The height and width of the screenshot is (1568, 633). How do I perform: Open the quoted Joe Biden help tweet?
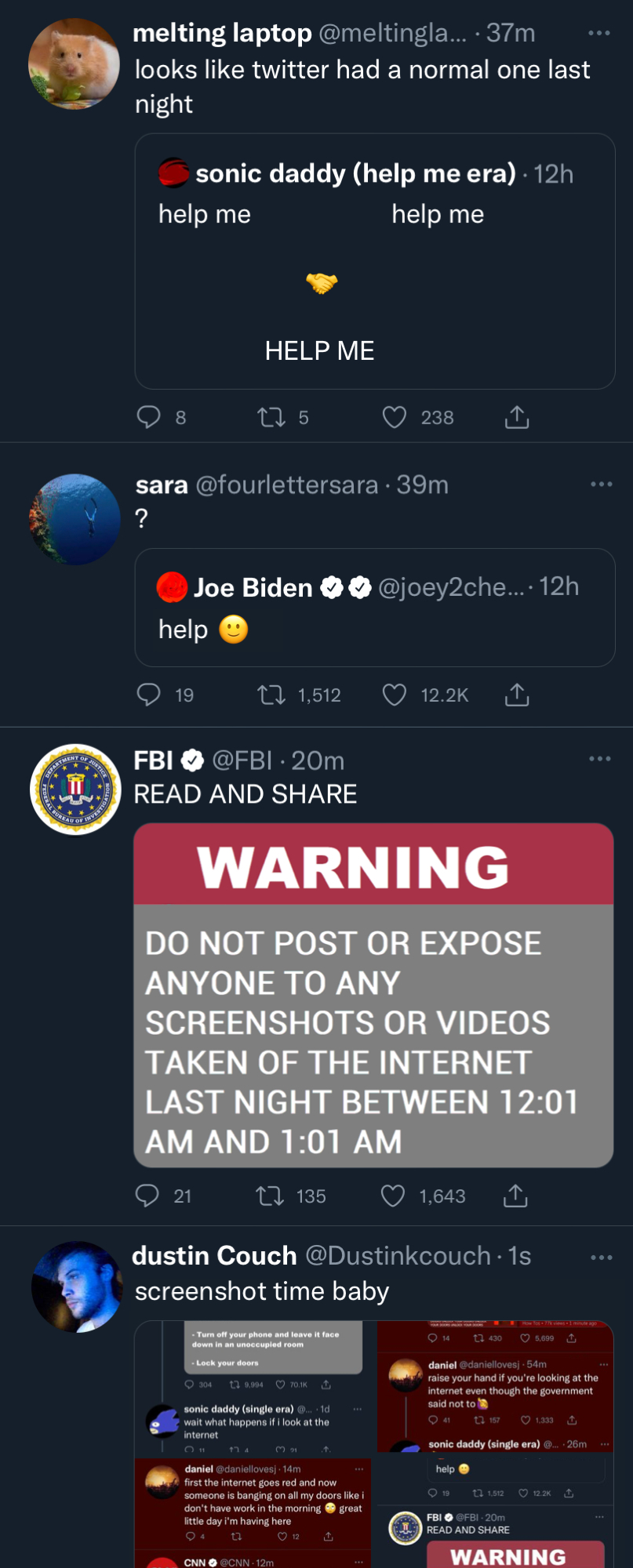tap(375, 608)
